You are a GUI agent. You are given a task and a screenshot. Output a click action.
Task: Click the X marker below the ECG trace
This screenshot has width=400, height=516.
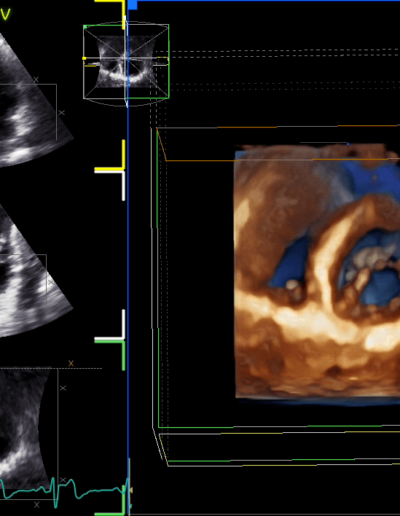(x=37, y=505)
